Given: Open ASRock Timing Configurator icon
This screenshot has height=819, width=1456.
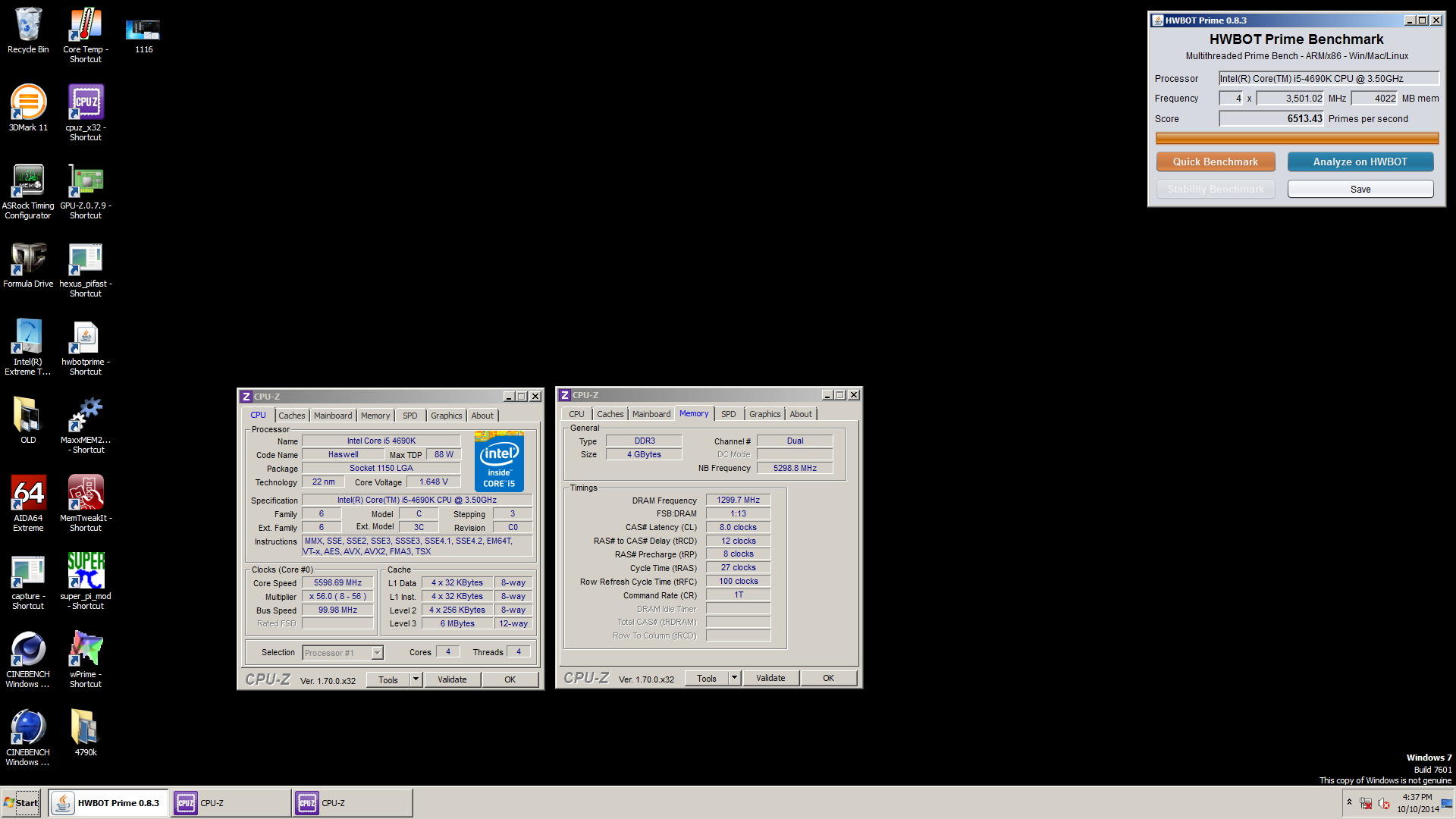Looking at the screenshot, I should (28, 191).
